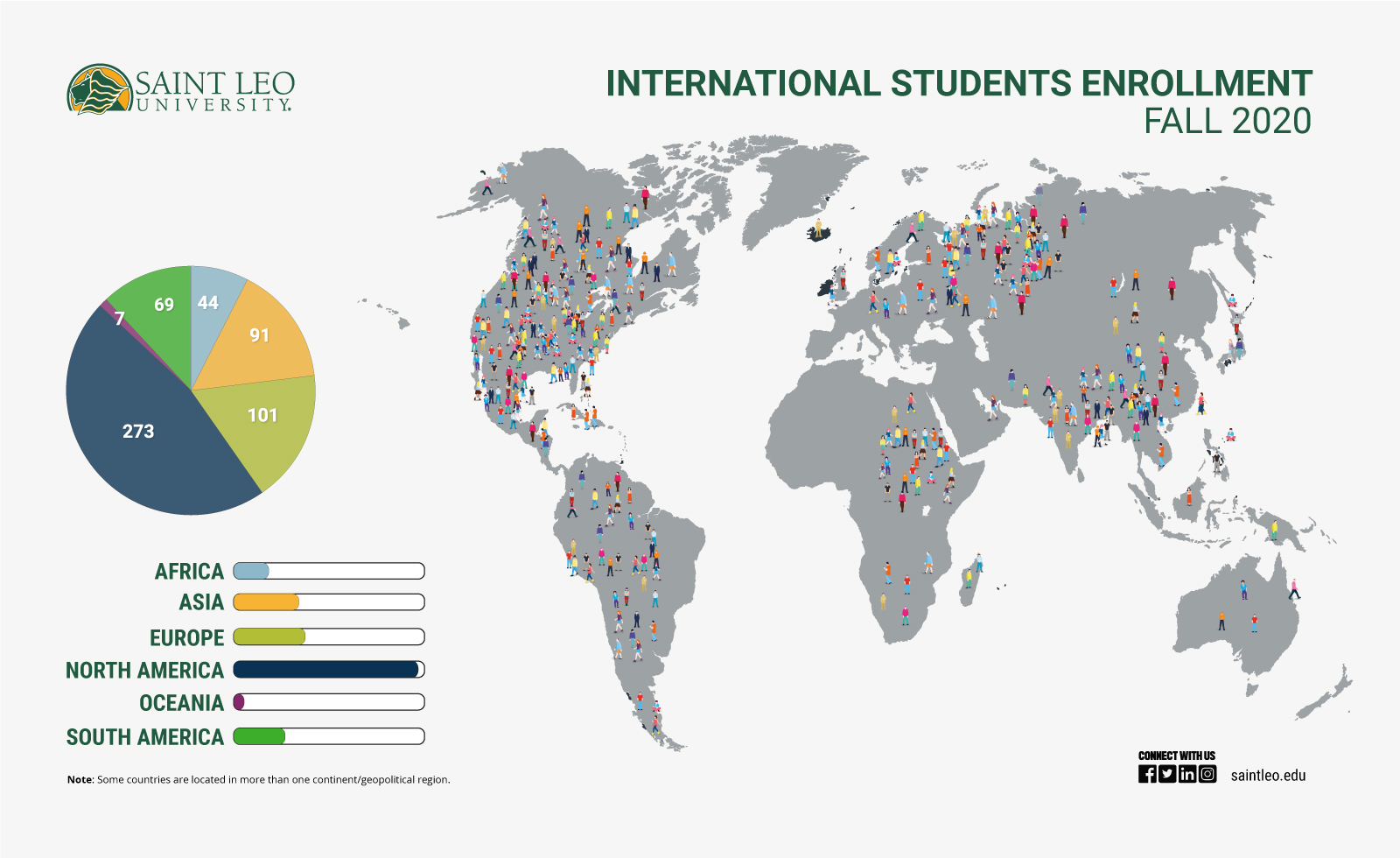
Task: Open the Twitter social icon
Action: 1167,774
